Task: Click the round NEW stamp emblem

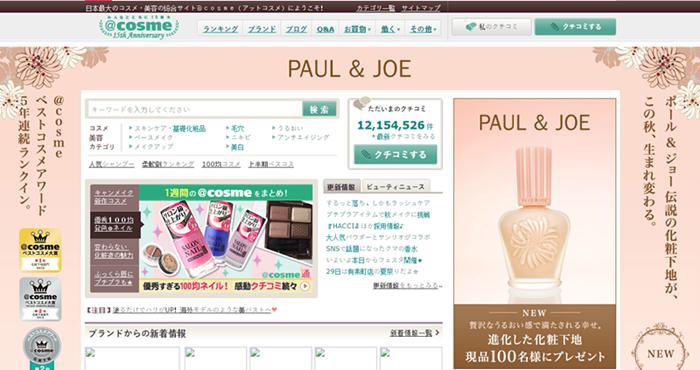Action: pos(660,350)
